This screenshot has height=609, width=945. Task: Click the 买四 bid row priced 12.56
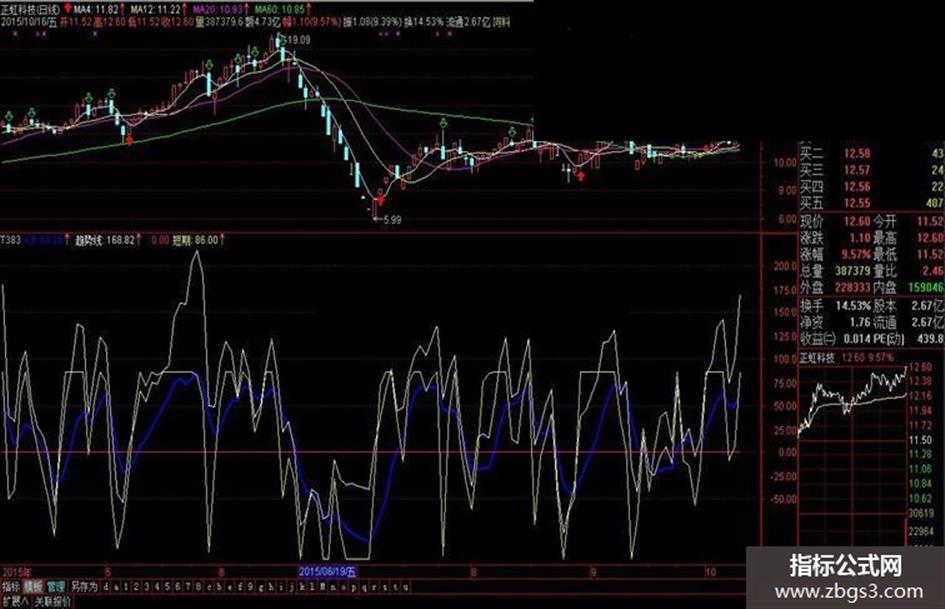[x=871, y=187]
